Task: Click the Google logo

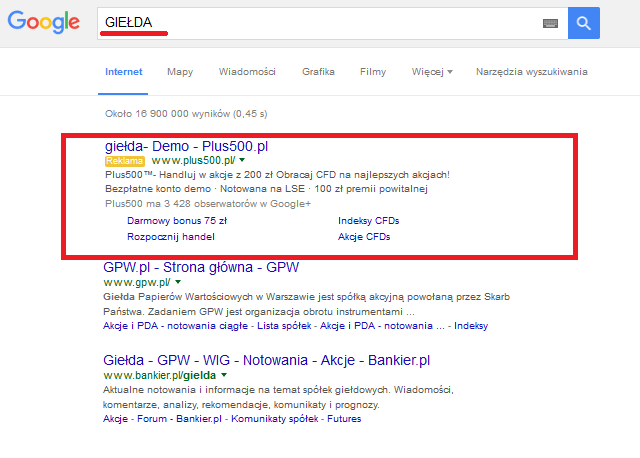Action: (x=44, y=23)
